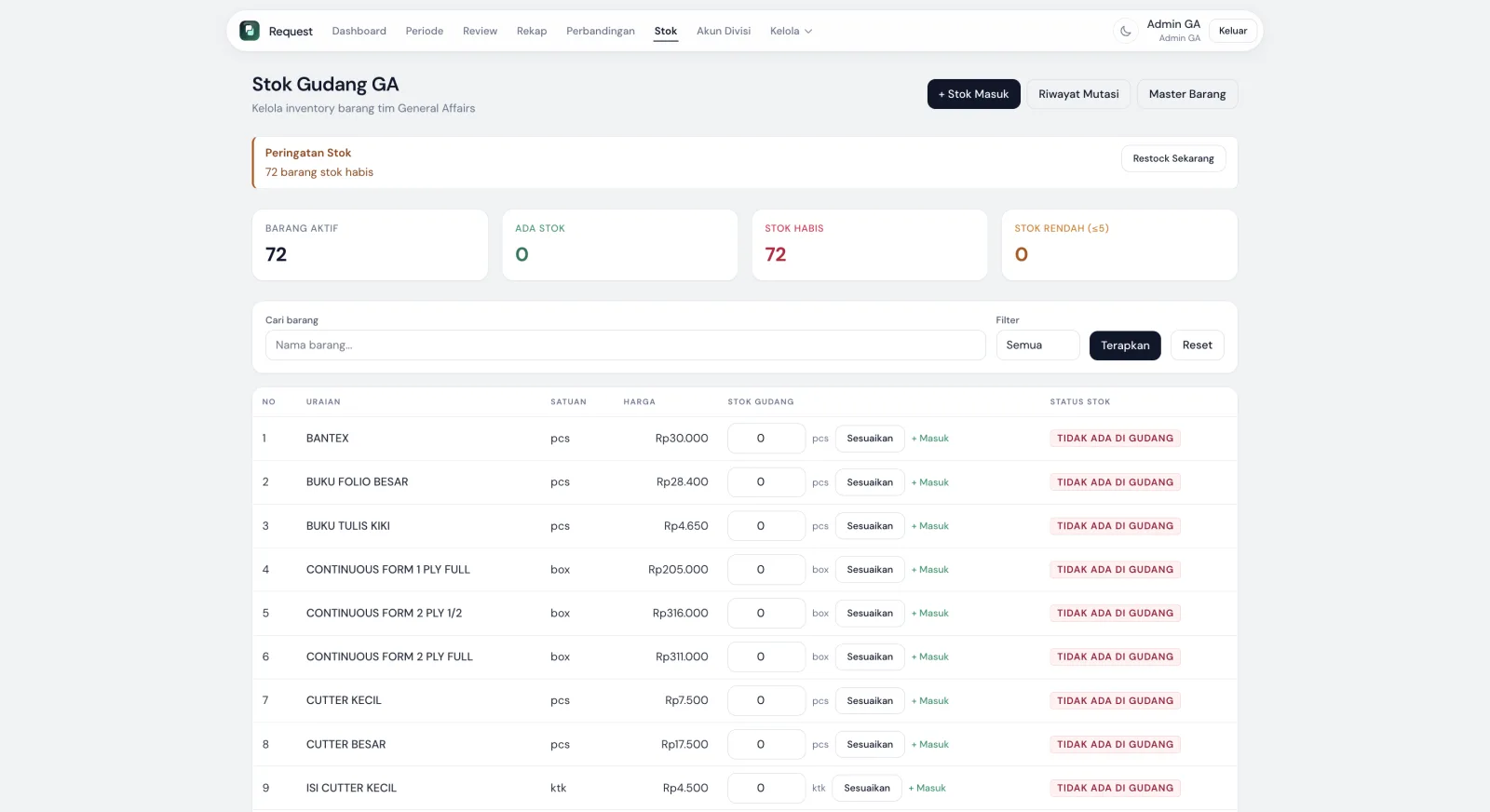Open the Periode menu item
The image size is (1490, 812).
tap(425, 31)
